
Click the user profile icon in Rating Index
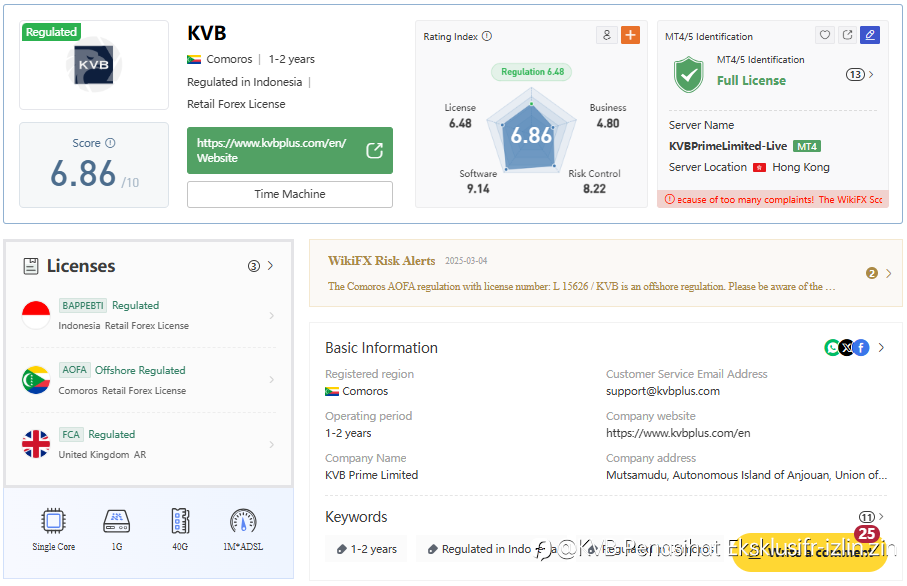(x=606, y=35)
